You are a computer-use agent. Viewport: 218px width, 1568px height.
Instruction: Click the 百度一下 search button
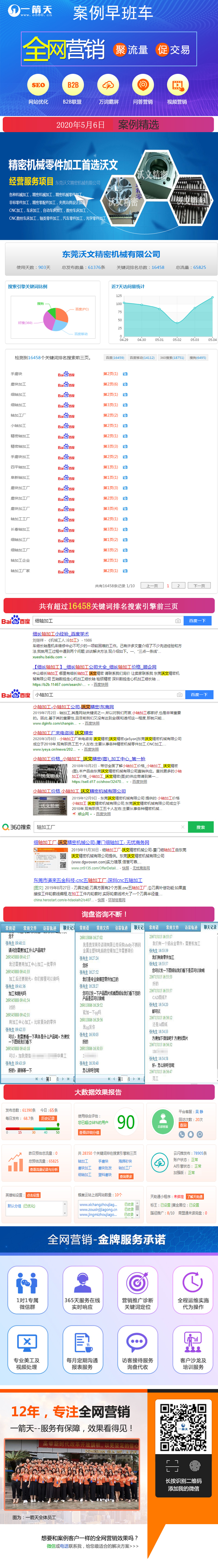click(x=197, y=621)
